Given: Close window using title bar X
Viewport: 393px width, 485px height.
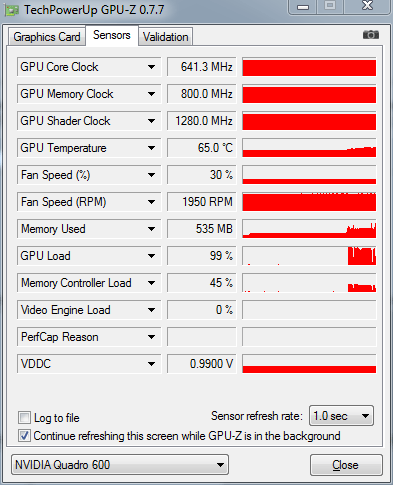Looking at the screenshot, I should [367, 6].
